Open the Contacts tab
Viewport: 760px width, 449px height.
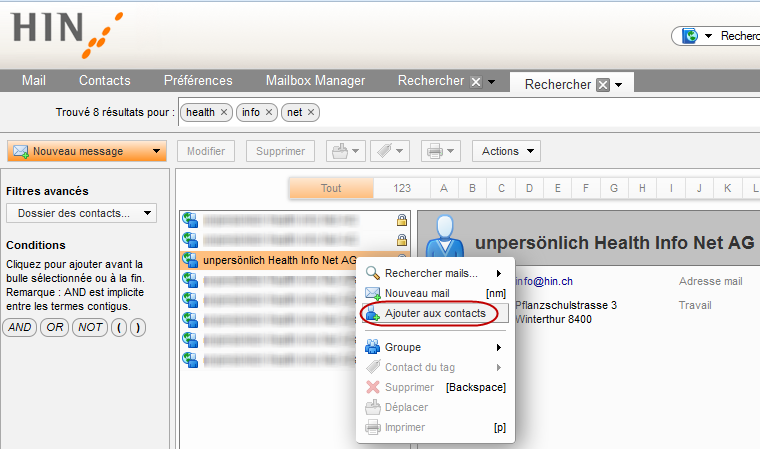coord(105,80)
